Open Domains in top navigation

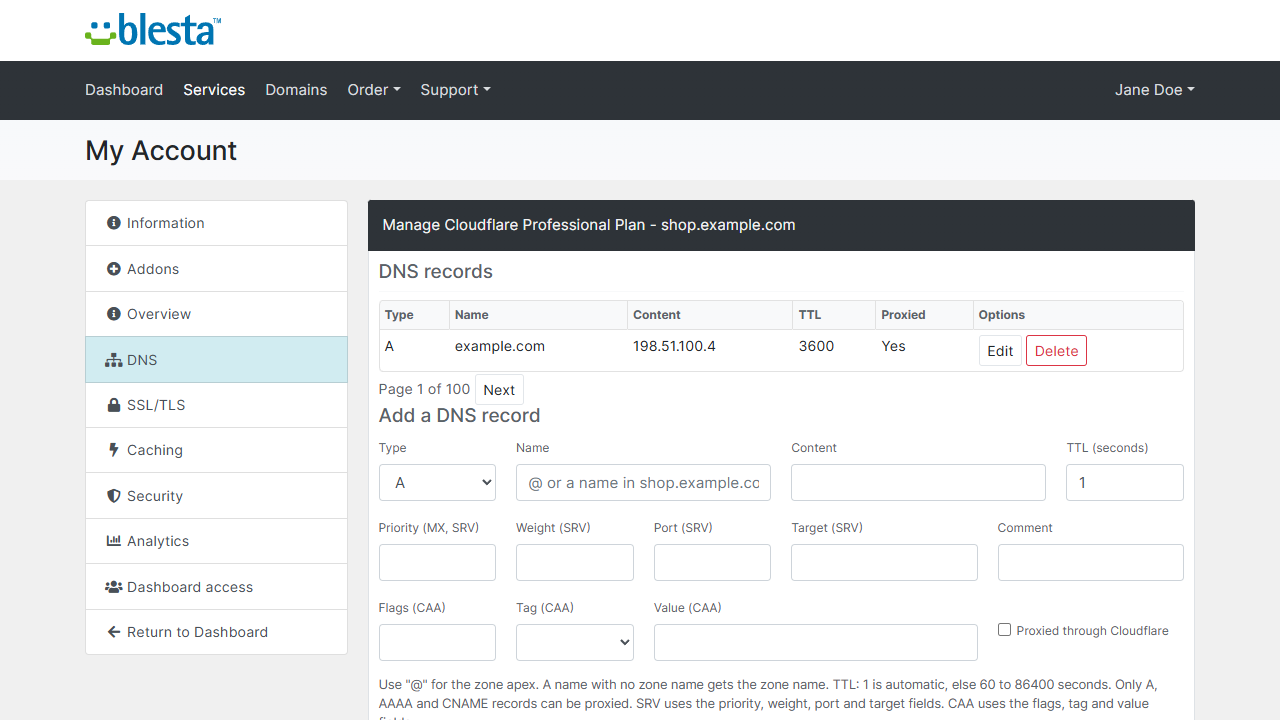click(x=296, y=90)
